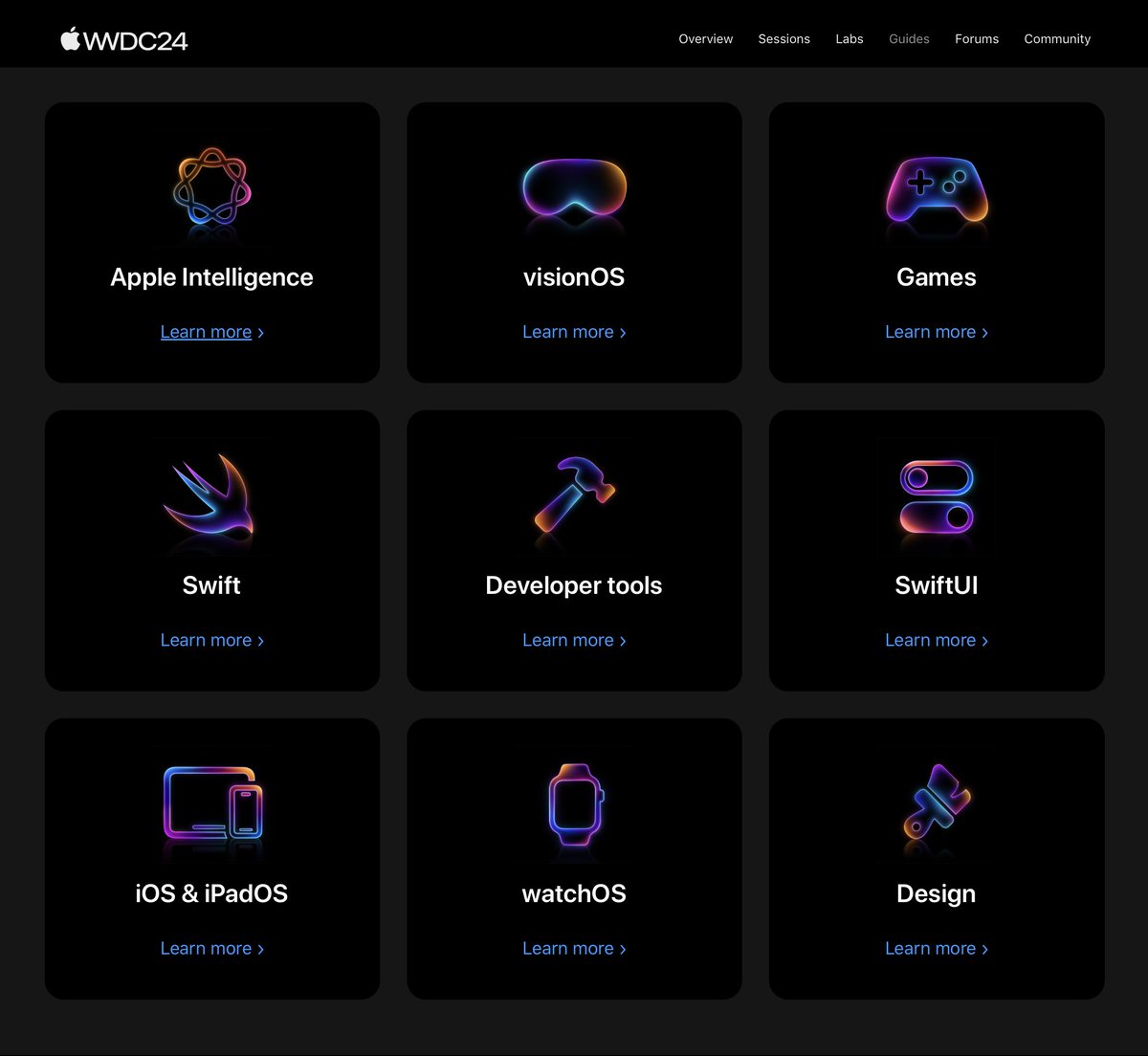
Task: Open Learn more under watchOS
Action: [574, 948]
